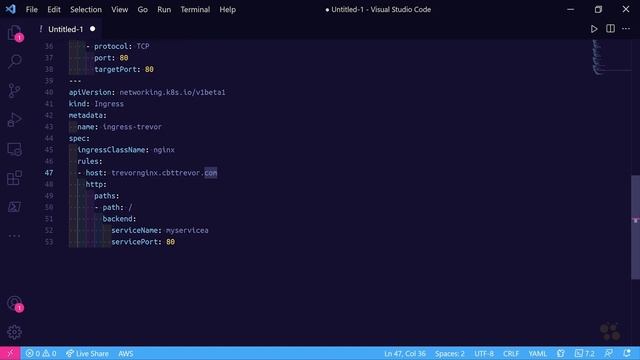Open the Manage settings gear
The image size is (640, 360).
[x=15, y=332]
